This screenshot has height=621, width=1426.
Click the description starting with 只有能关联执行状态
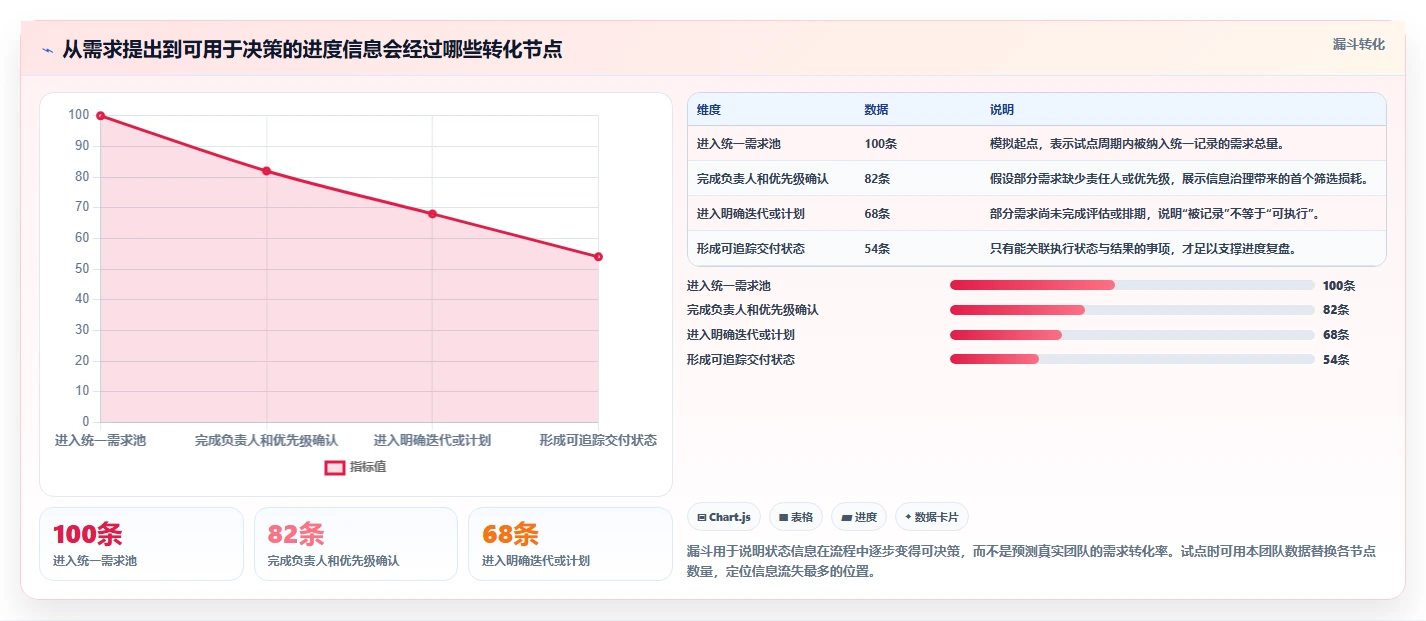tap(1143, 249)
